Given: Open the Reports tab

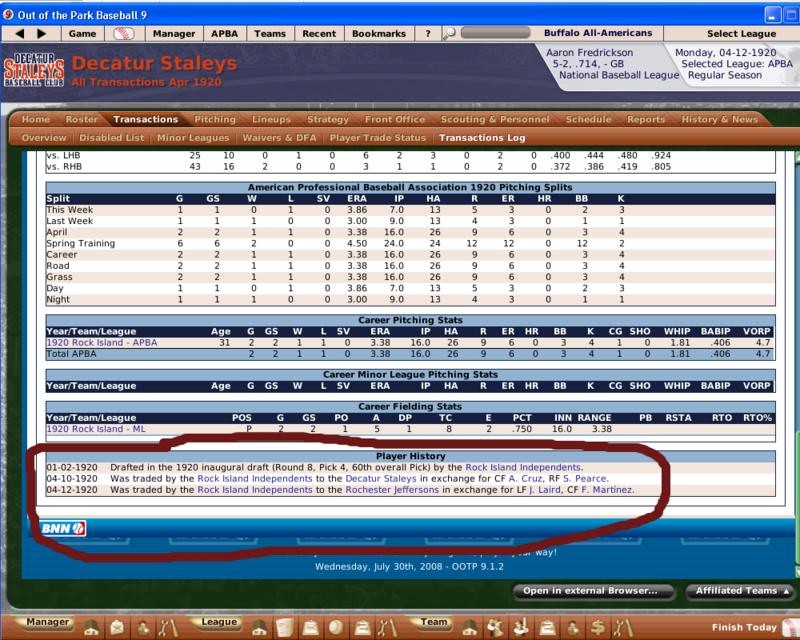Looking at the screenshot, I should click(646, 119).
